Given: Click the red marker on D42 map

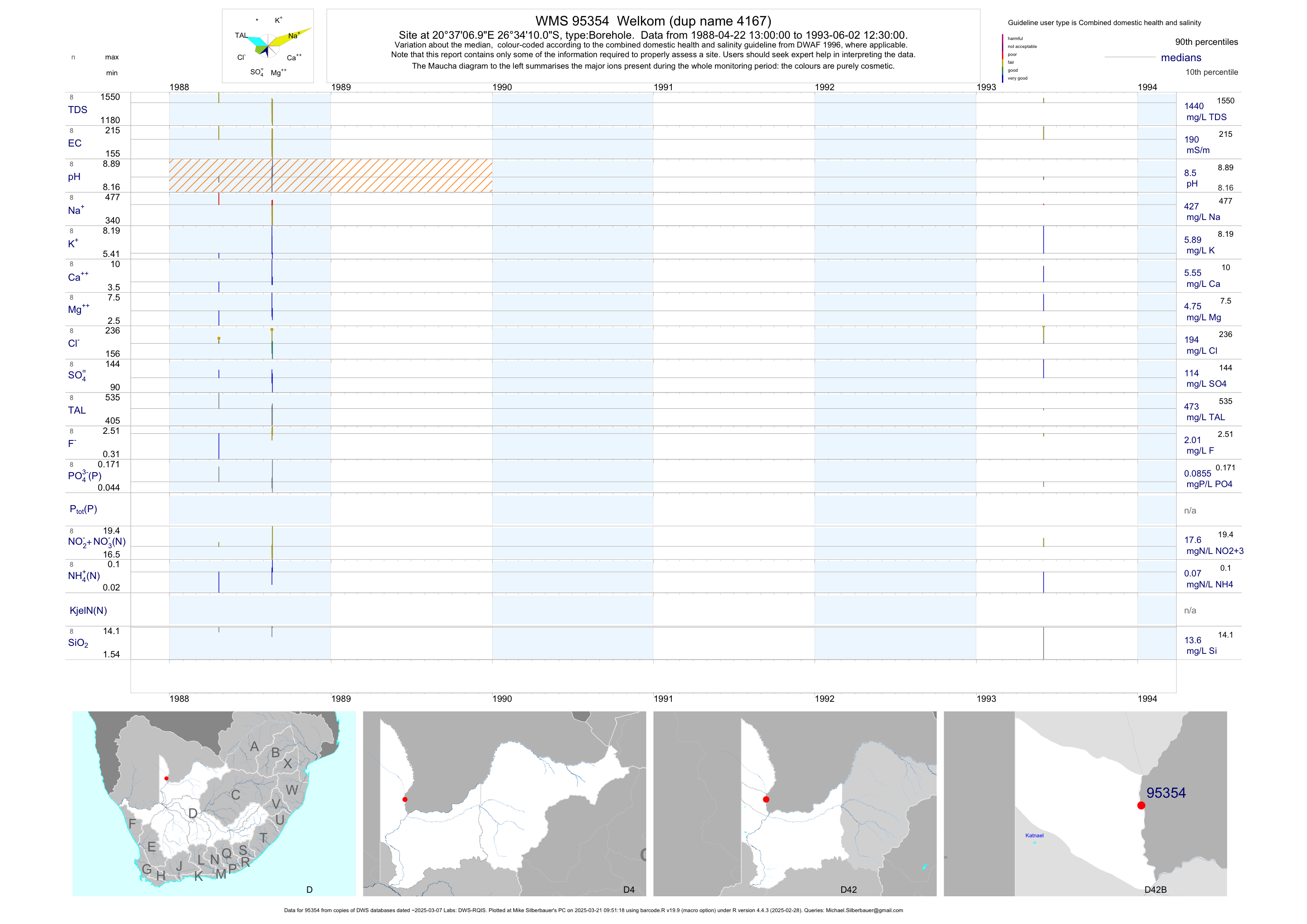Looking at the screenshot, I should (x=766, y=799).
